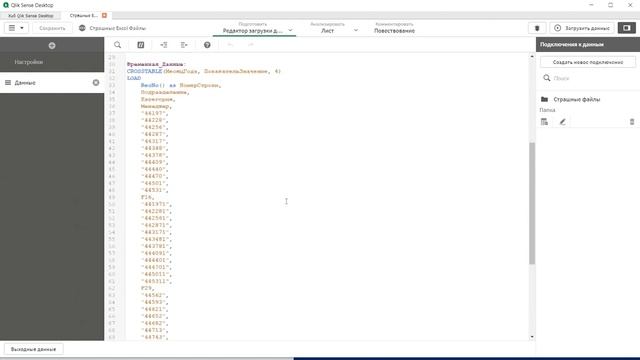Delete the Данные section with its X icon
The width and height of the screenshot is (640, 360).
[x=96, y=83]
